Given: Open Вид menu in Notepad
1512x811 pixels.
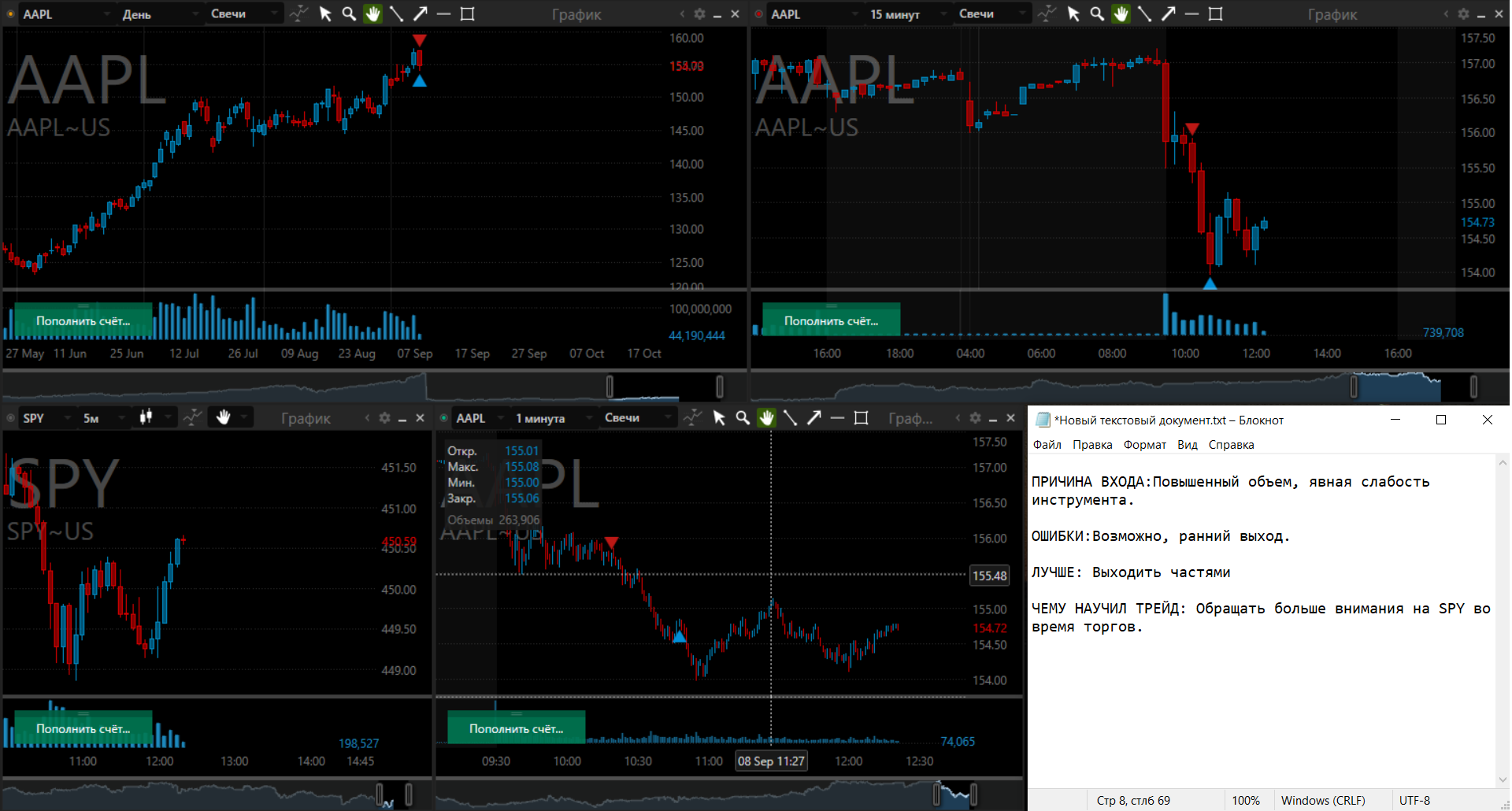Looking at the screenshot, I should [1188, 445].
